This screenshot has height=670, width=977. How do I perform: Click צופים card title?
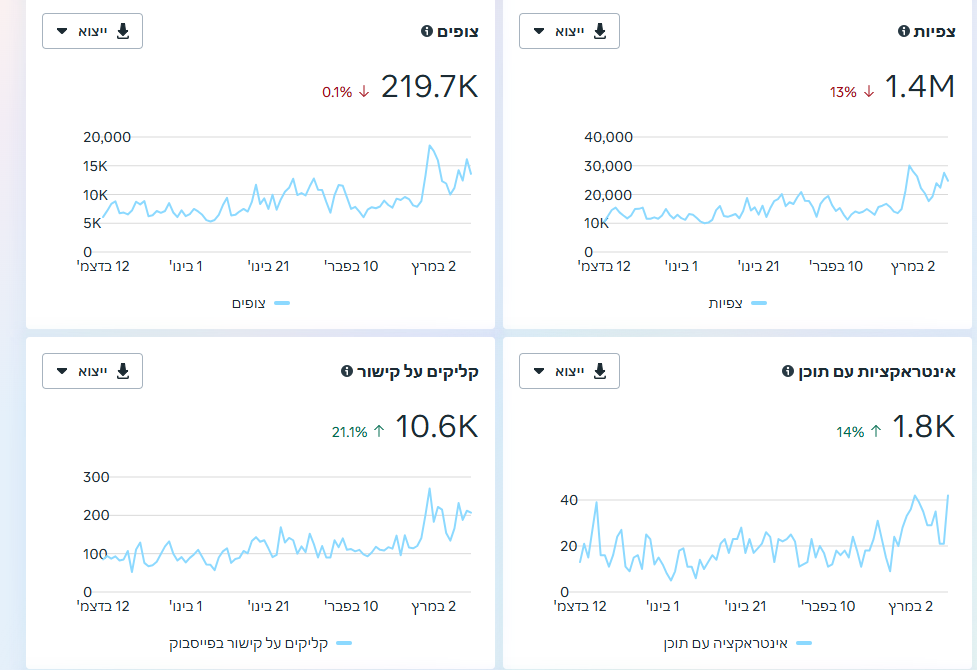pyautogui.click(x=458, y=31)
